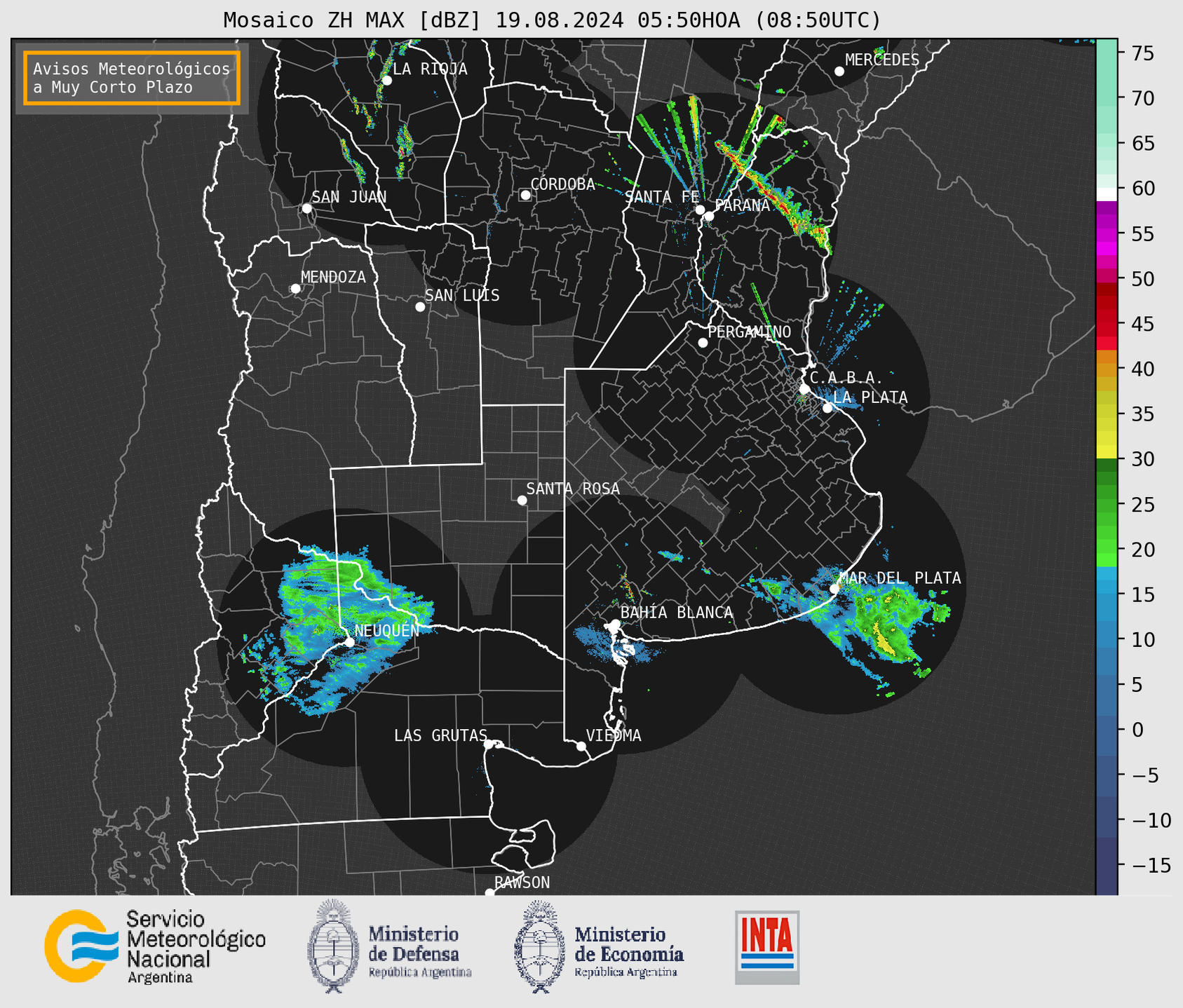Click the Santa Rosa city marker dot
This screenshot has height=1008, width=1183.
point(522,500)
